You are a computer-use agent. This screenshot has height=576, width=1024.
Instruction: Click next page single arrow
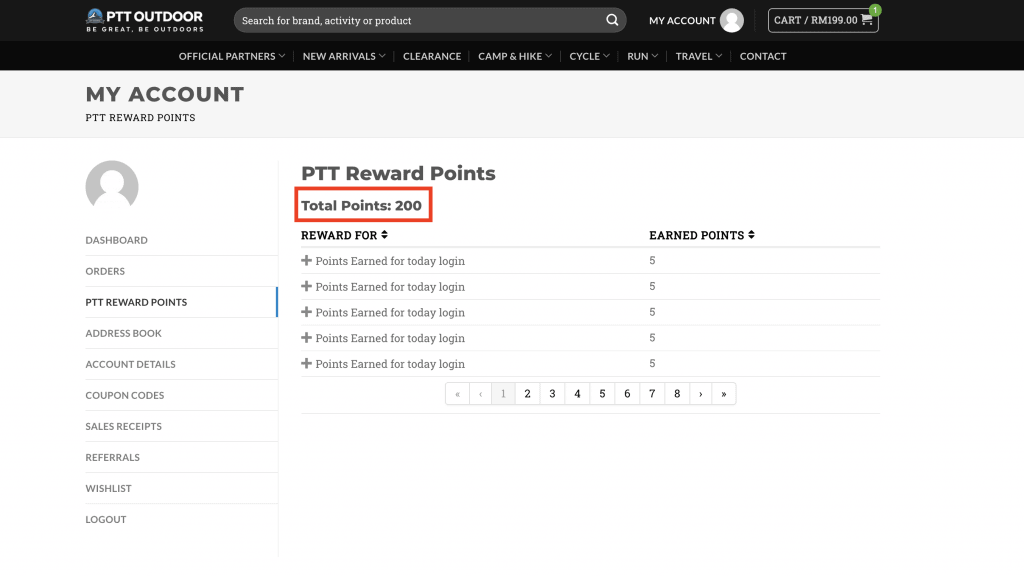point(700,394)
